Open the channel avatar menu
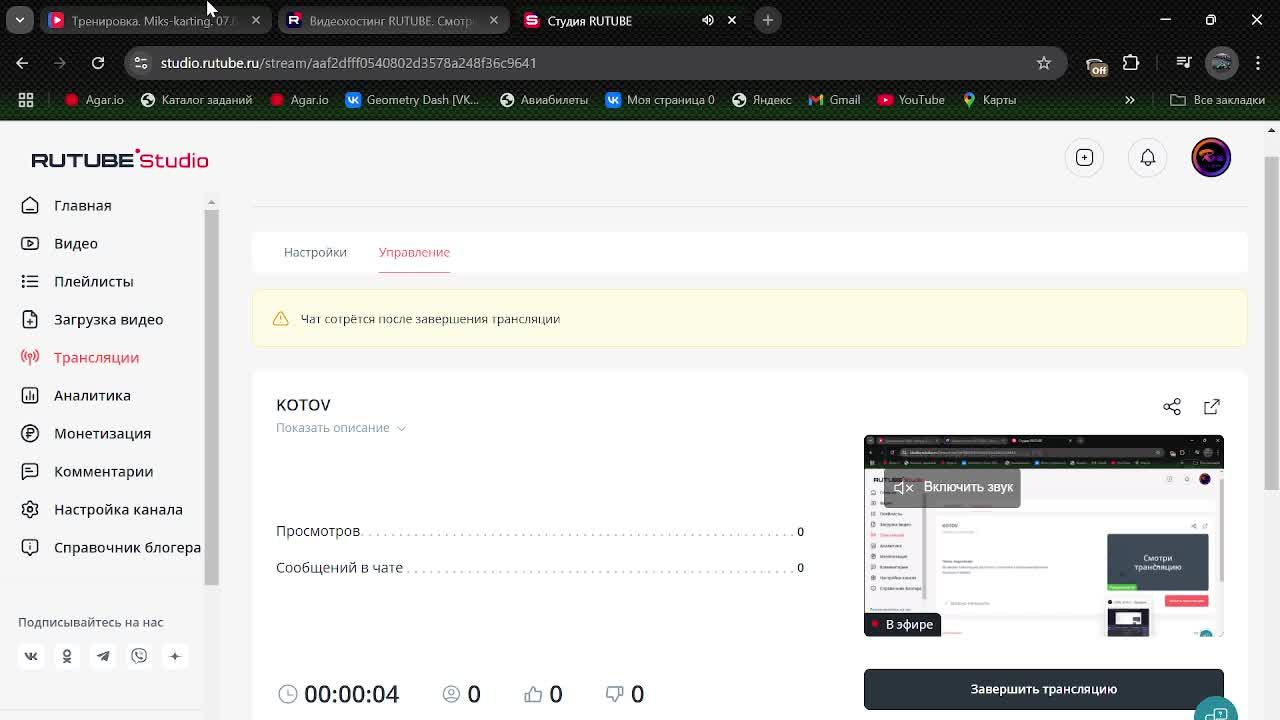The image size is (1280, 720). pos(1211,157)
